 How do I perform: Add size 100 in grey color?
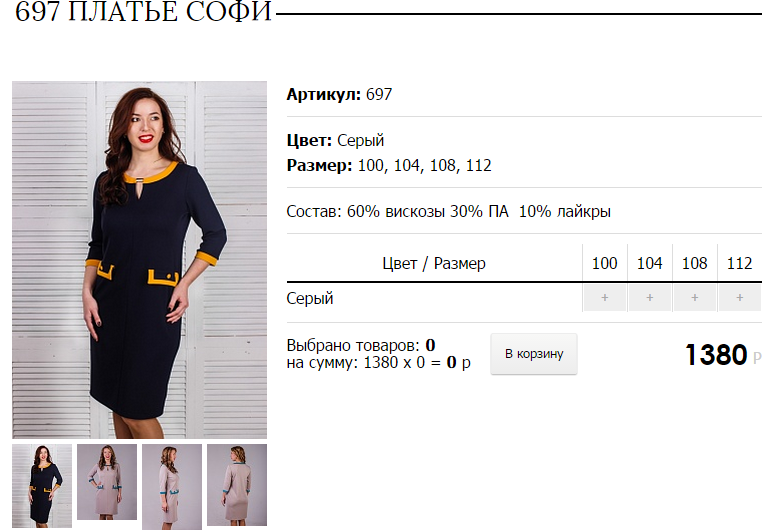point(604,298)
